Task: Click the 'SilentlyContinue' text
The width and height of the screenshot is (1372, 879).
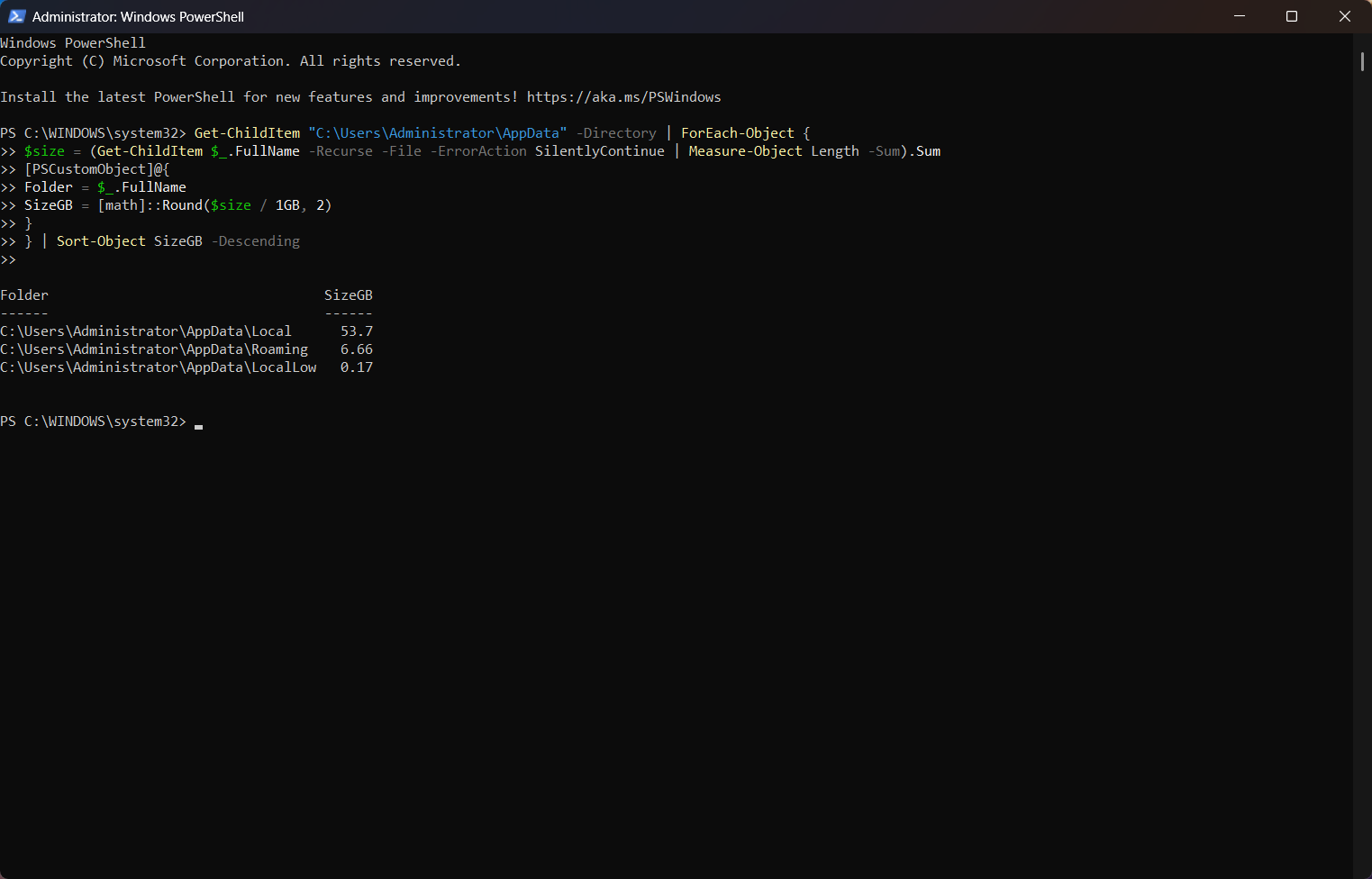Action: pyautogui.click(x=600, y=151)
